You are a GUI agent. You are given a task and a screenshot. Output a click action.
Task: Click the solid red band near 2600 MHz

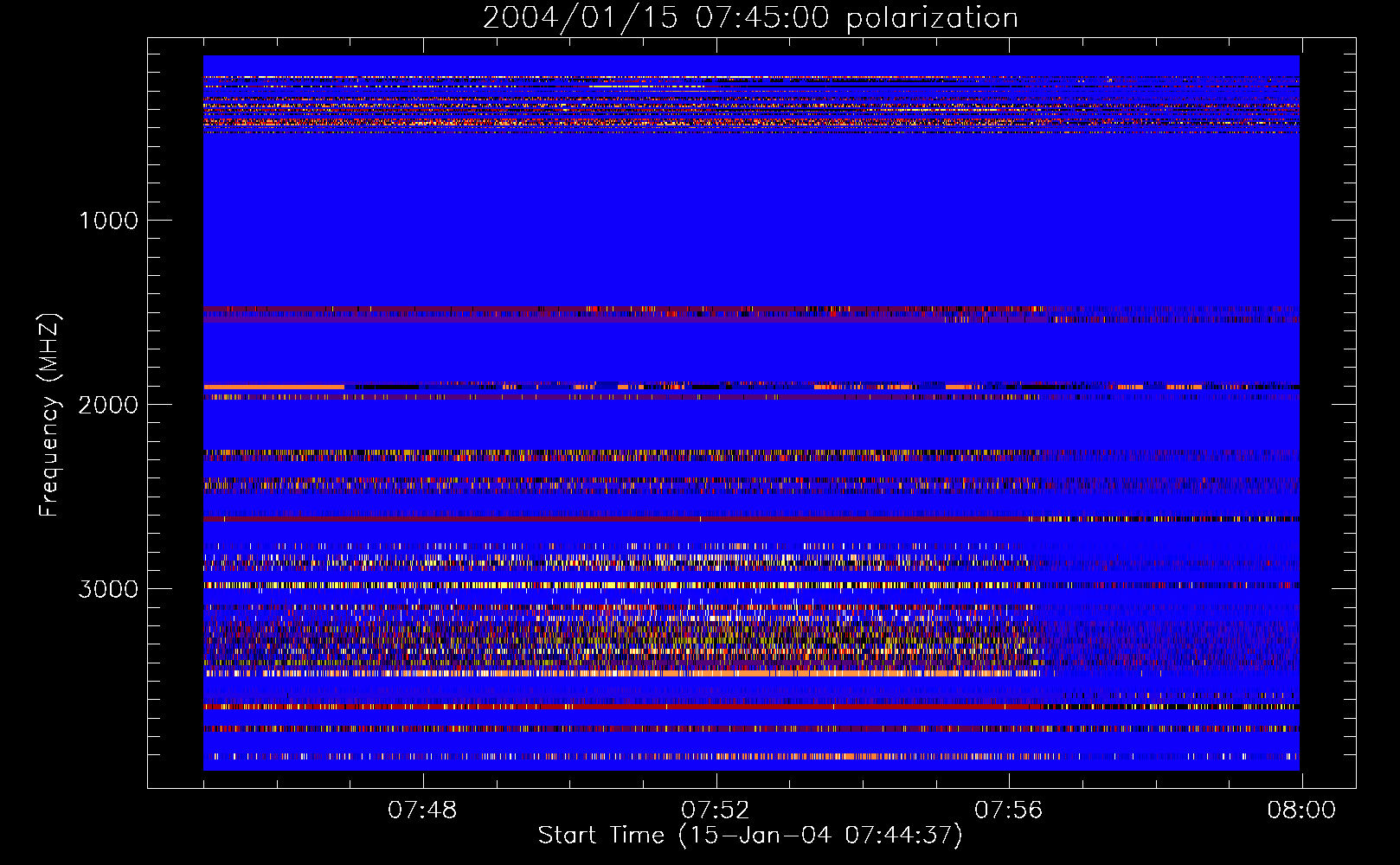pyautogui.click(x=615, y=519)
